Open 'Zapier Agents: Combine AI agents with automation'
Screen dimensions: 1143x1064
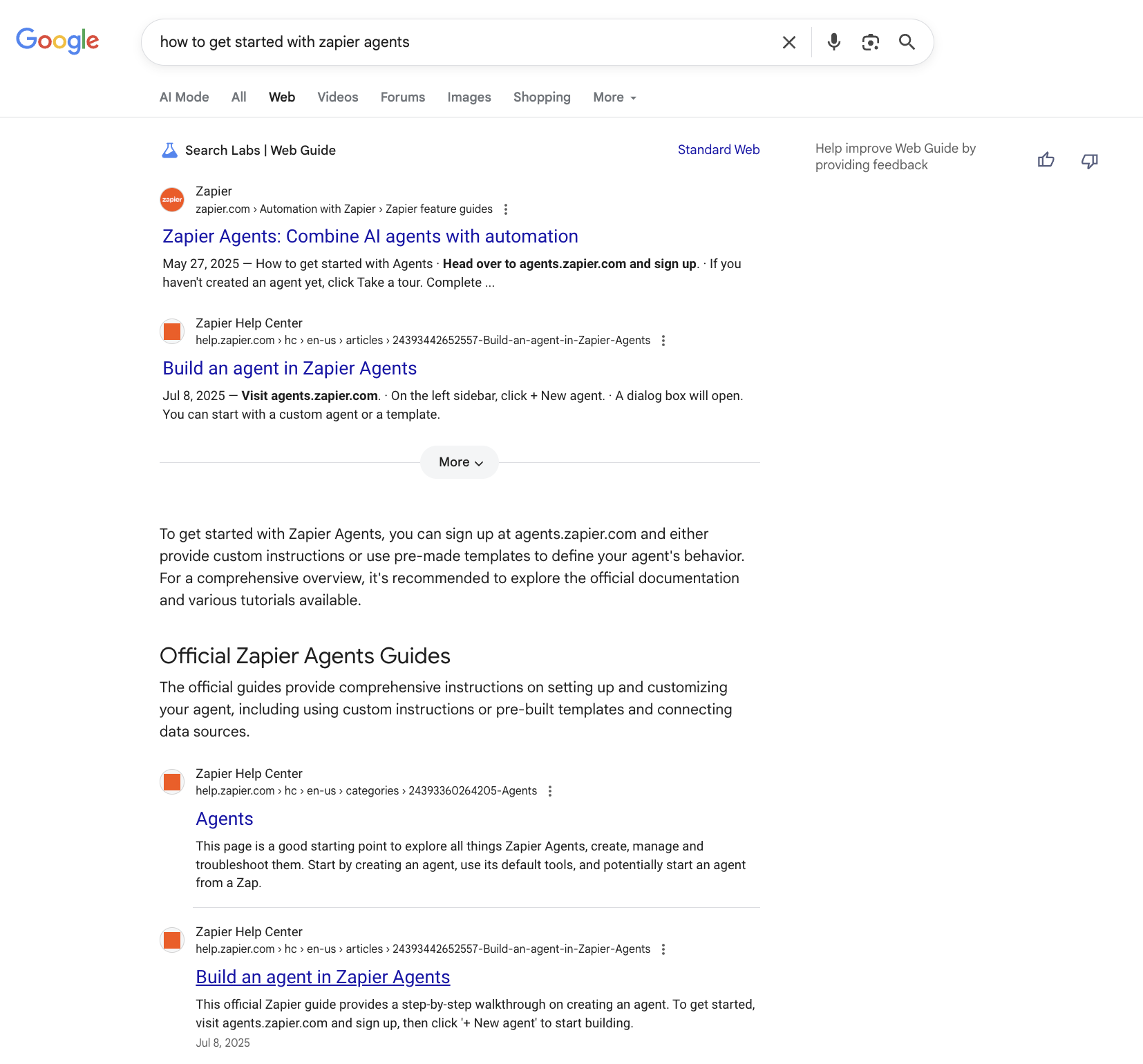point(370,236)
